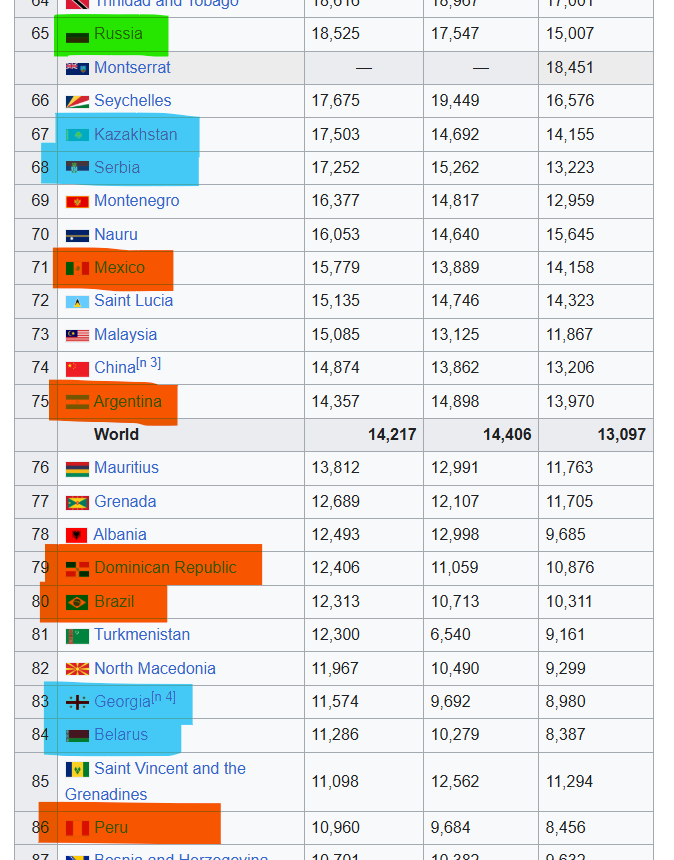This screenshot has width=674, height=860.
Task: Click the Albania flag icon
Action: click(x=76, y=535)
